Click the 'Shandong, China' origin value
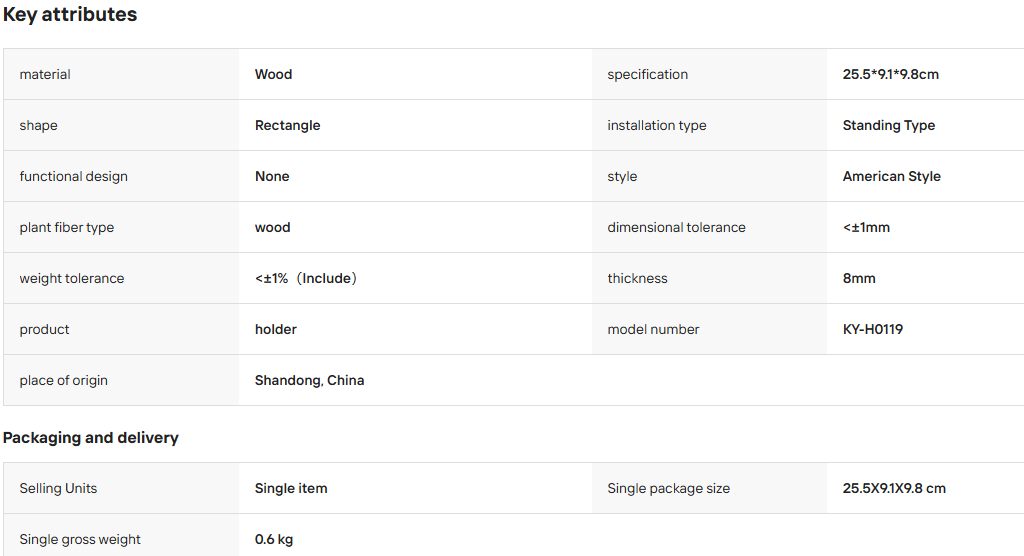The height and width of the screenshot is (556, 1024). (x=310, y=380)
